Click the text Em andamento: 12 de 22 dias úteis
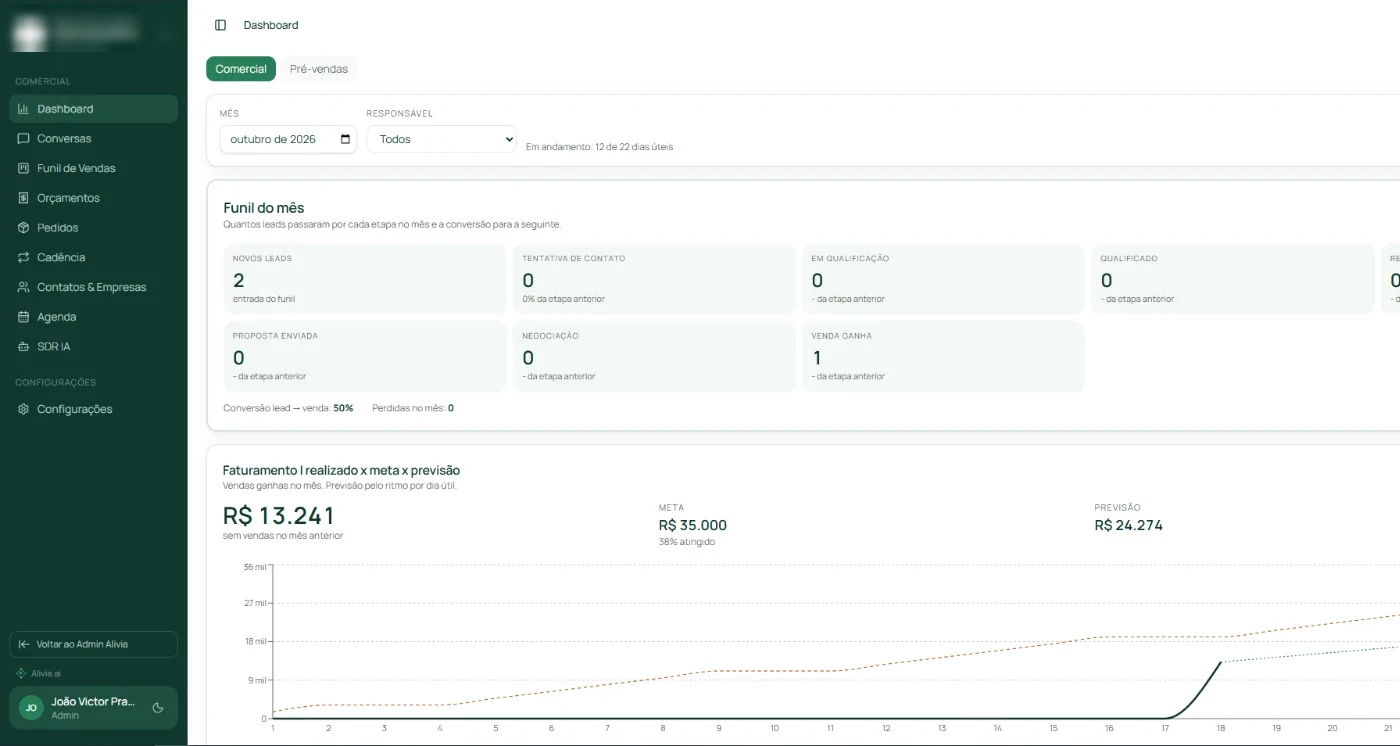Image resolution: width=1400 pixels, height=746 pixels. [x=600, y=147]
